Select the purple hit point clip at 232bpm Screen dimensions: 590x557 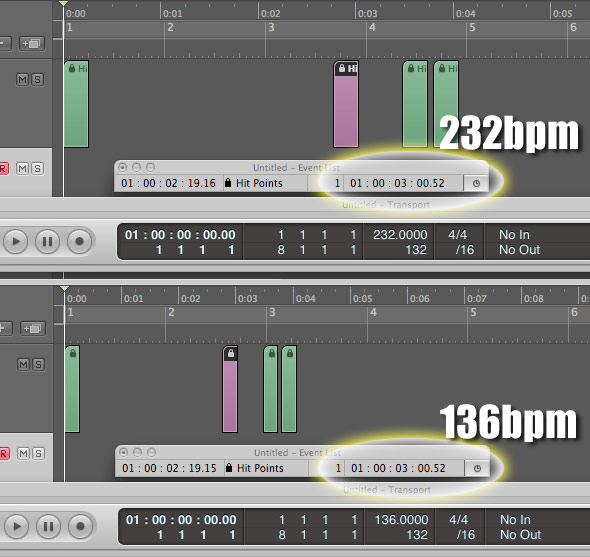coord(346,104)
